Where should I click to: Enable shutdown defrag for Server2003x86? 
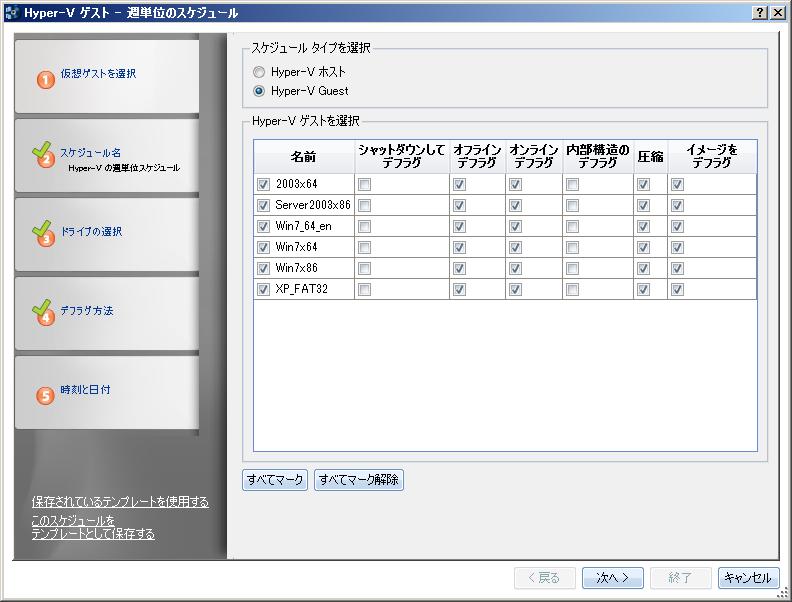[364, 206]
